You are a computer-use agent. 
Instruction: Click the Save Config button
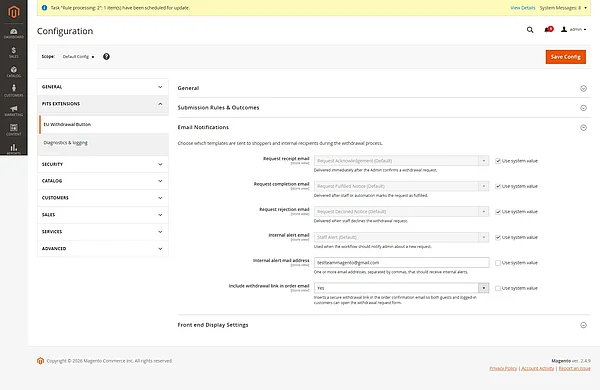pos(566,57)
